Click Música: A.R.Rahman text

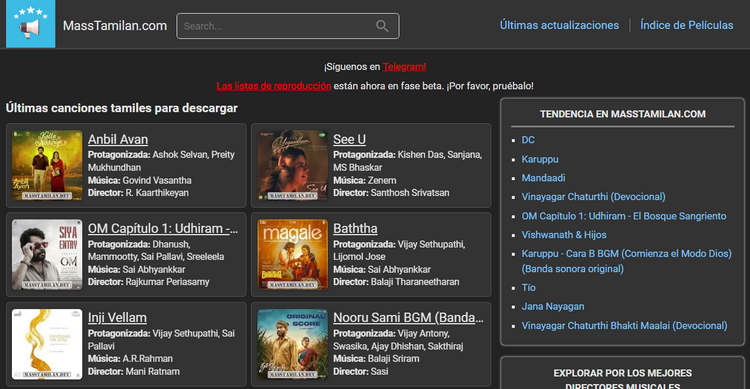130,358
